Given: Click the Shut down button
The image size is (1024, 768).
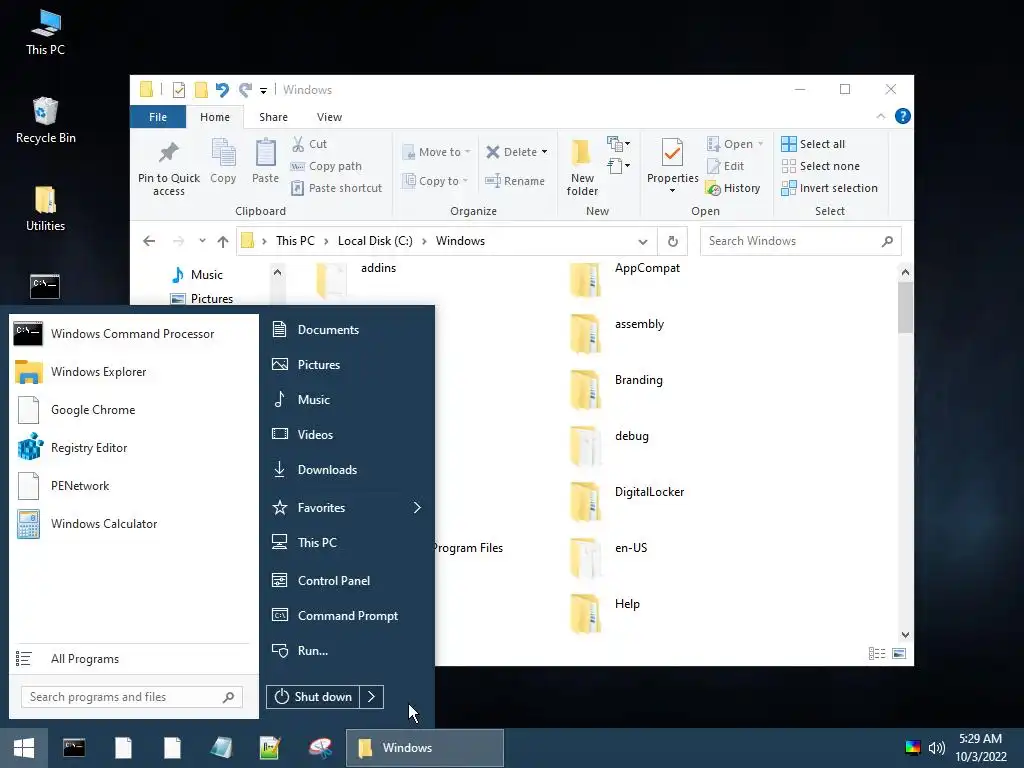Looking at the screenshot, I should tap(313, 697).
